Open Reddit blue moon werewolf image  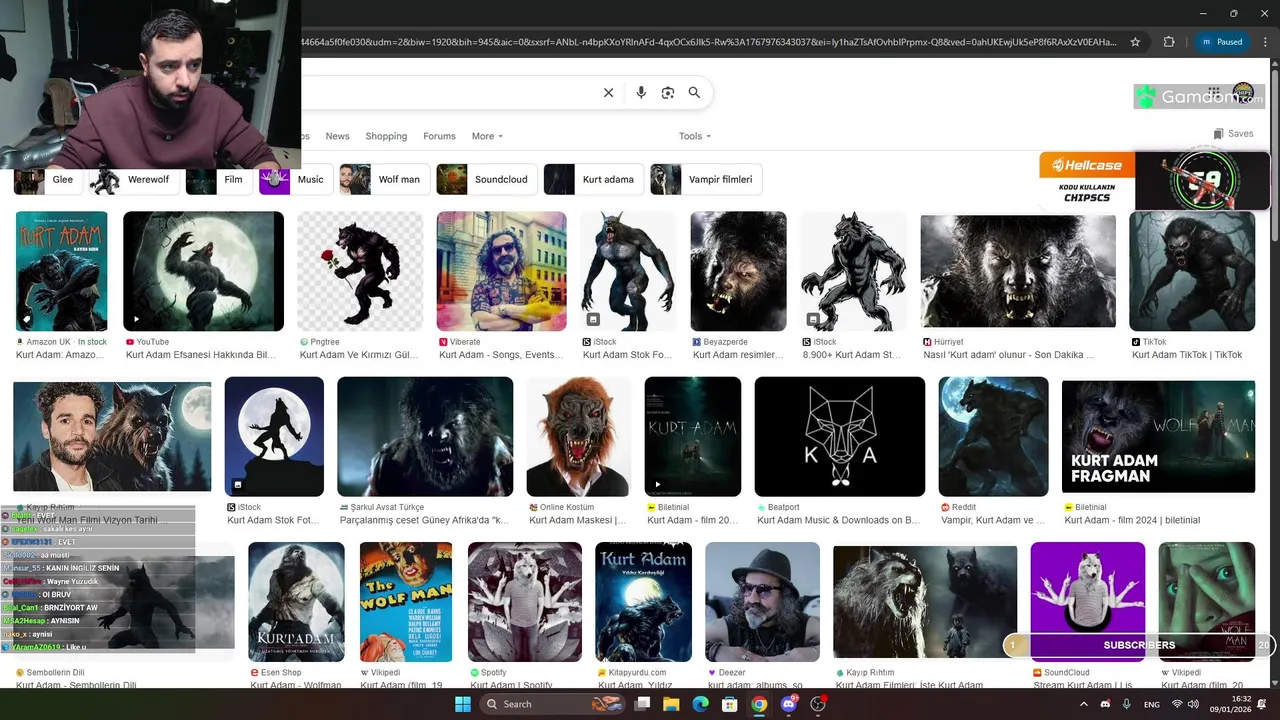pos(993,437)
